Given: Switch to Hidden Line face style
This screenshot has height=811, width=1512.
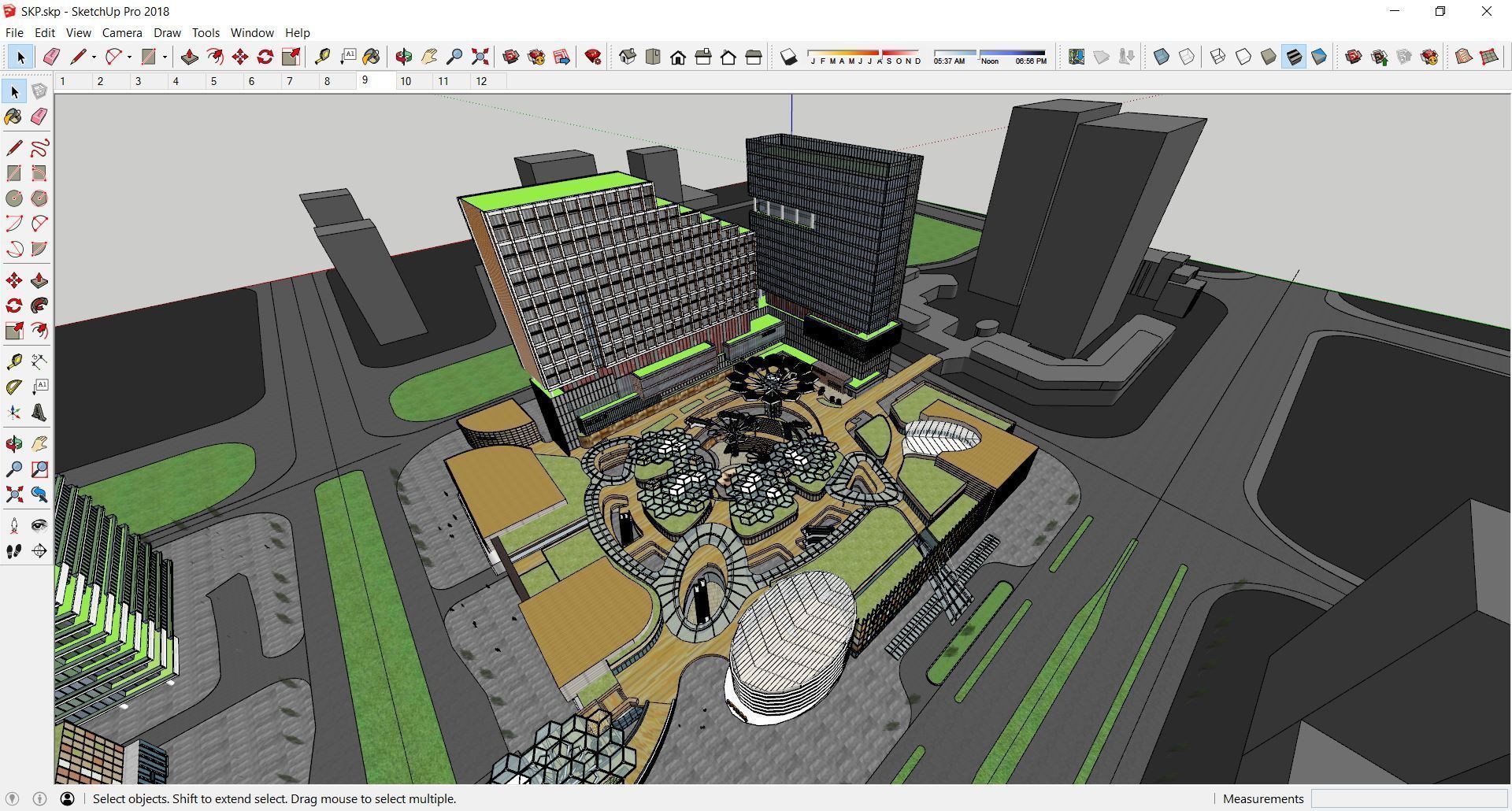Looking at the screenshot, I should tap(1243, 57).
